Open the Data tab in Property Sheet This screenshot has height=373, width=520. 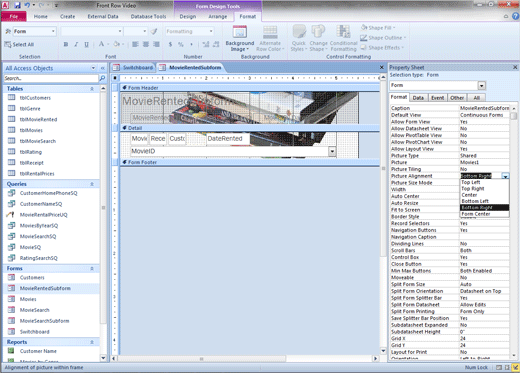pos(418,98)
